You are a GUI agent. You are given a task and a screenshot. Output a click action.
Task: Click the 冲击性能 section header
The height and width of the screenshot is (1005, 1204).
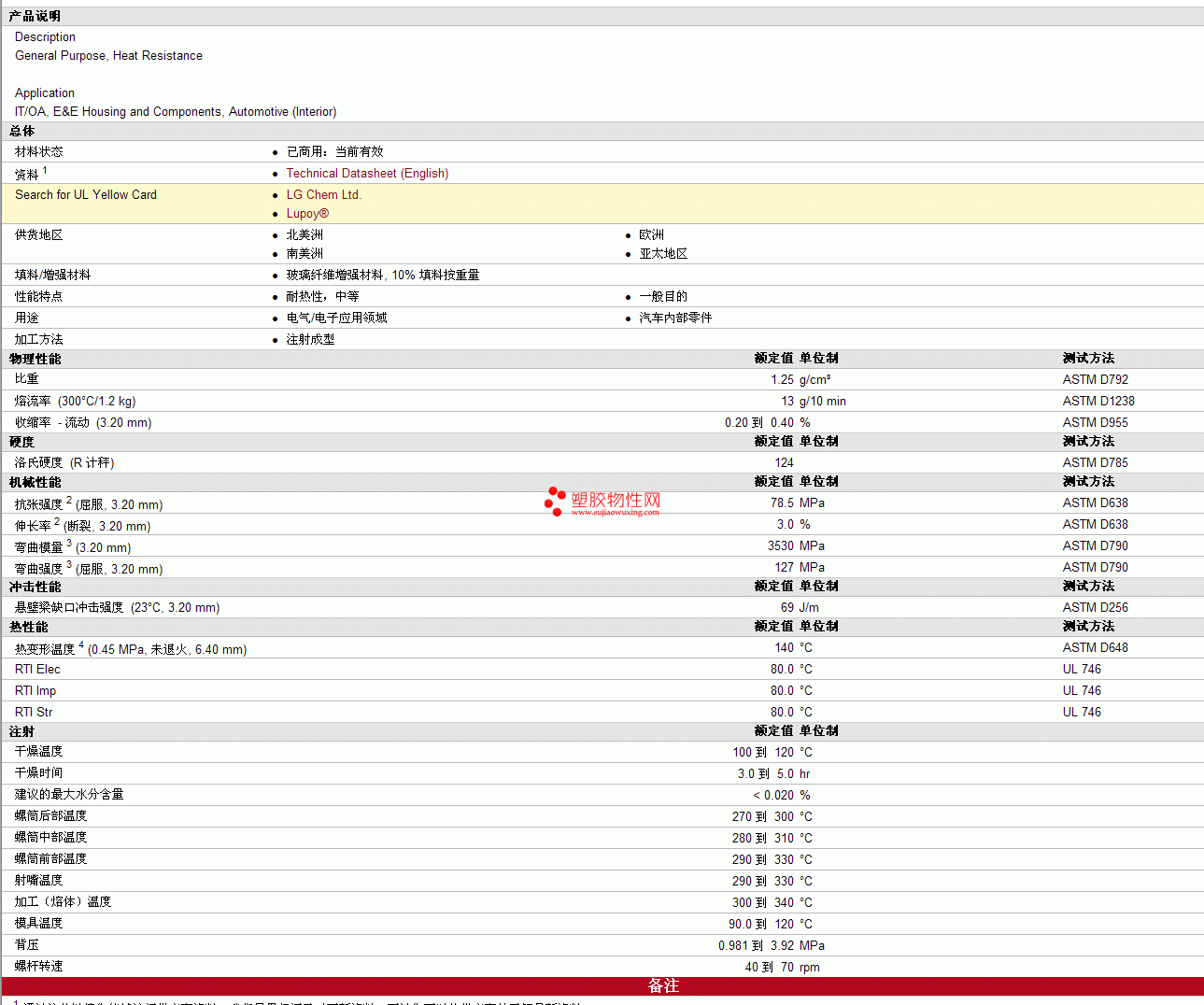pos(35,587)
